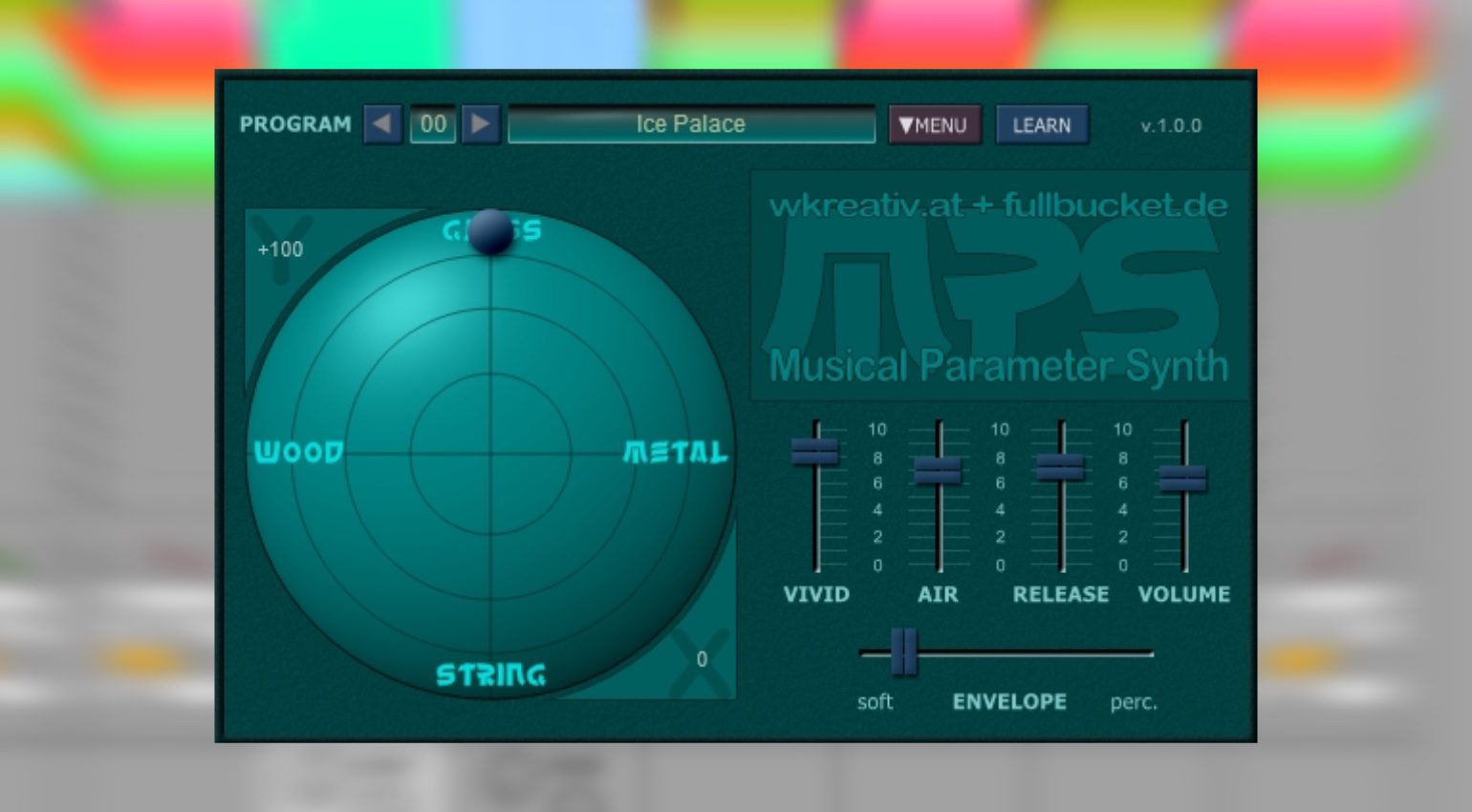The image size is (1472, 812).
Task: Click the VIVID slider handle
Action: click(x=815, y=451)
